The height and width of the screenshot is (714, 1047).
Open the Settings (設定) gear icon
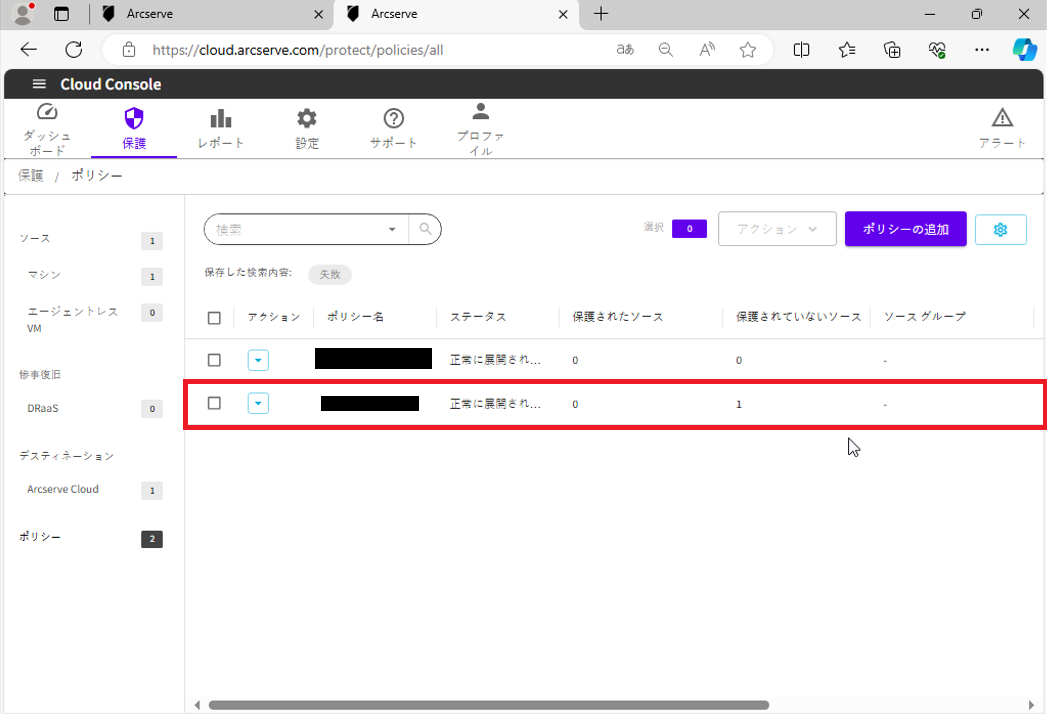coord(307,119)
